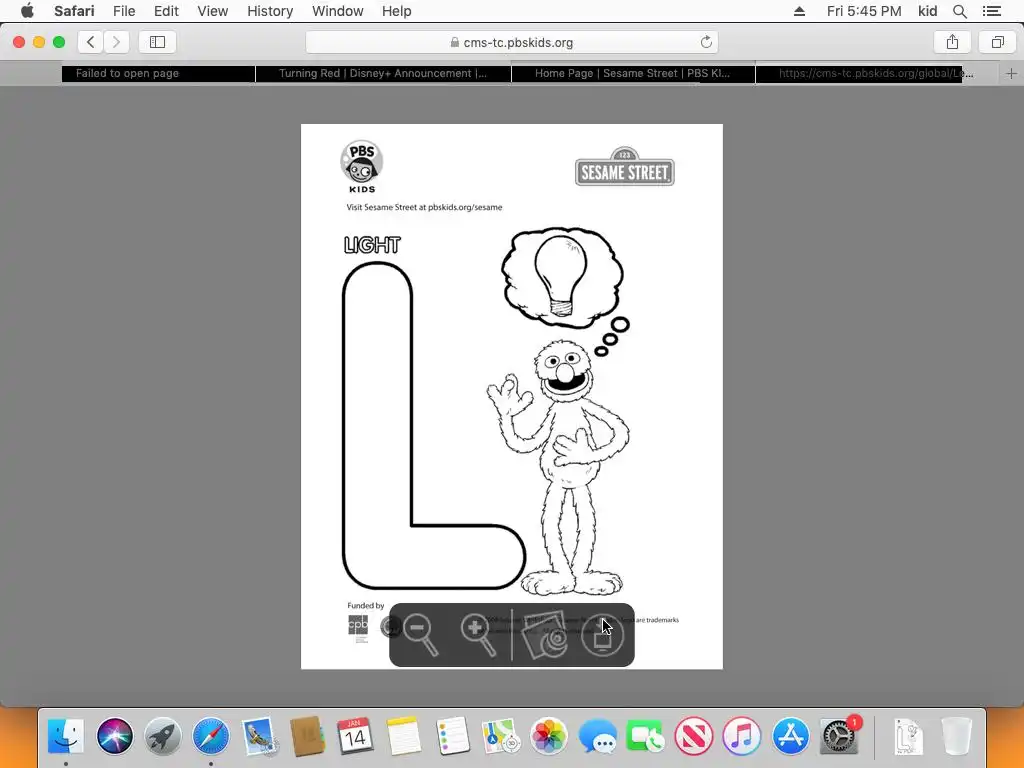Open System Preferences from the Dock
The width and height of the screenshot is (1024, 768).
(839, 736)
